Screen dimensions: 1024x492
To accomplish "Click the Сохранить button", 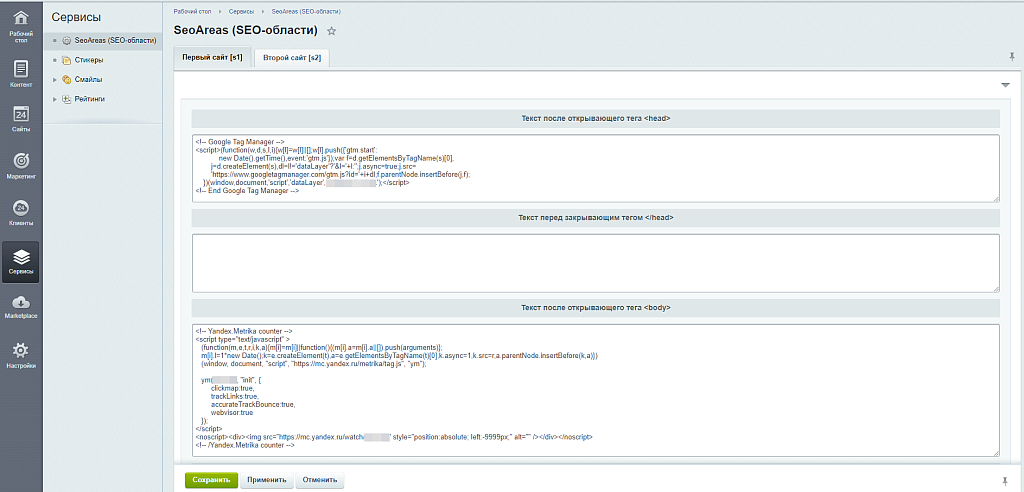I will tap(211, 480).
